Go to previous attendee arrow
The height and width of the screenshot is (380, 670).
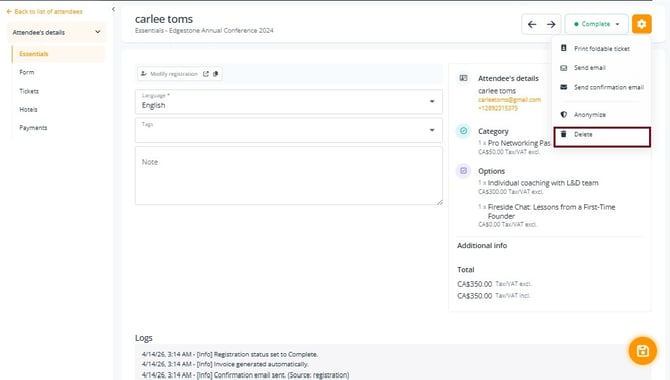point(532,24)
